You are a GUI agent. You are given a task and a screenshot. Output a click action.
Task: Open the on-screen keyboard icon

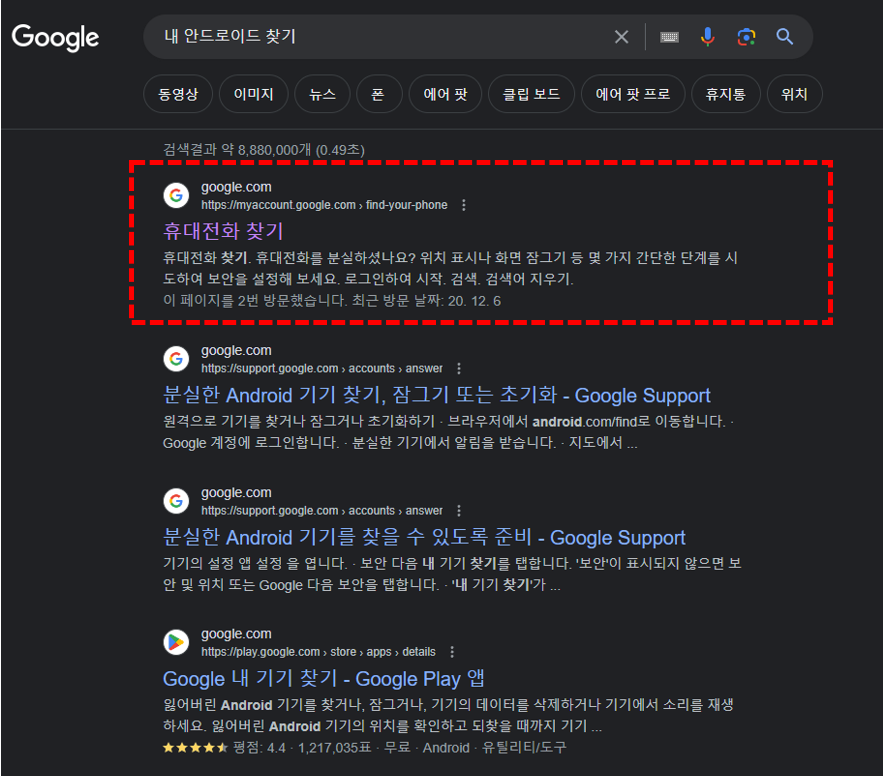coord(669,37)
